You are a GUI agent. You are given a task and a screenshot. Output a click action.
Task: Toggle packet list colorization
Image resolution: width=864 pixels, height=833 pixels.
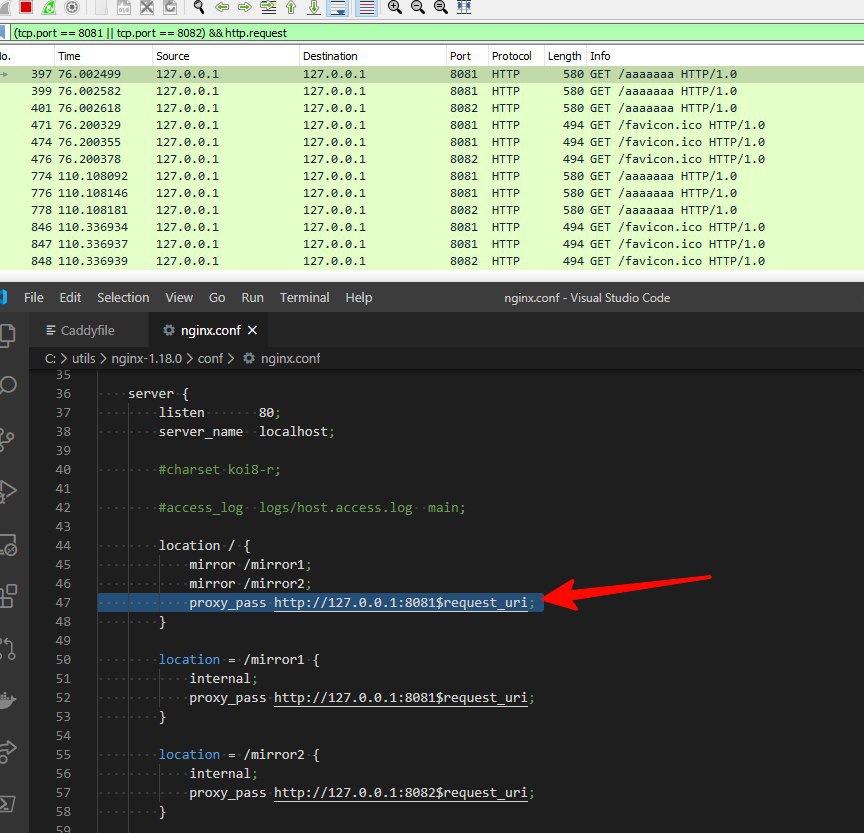click(366, 7)
